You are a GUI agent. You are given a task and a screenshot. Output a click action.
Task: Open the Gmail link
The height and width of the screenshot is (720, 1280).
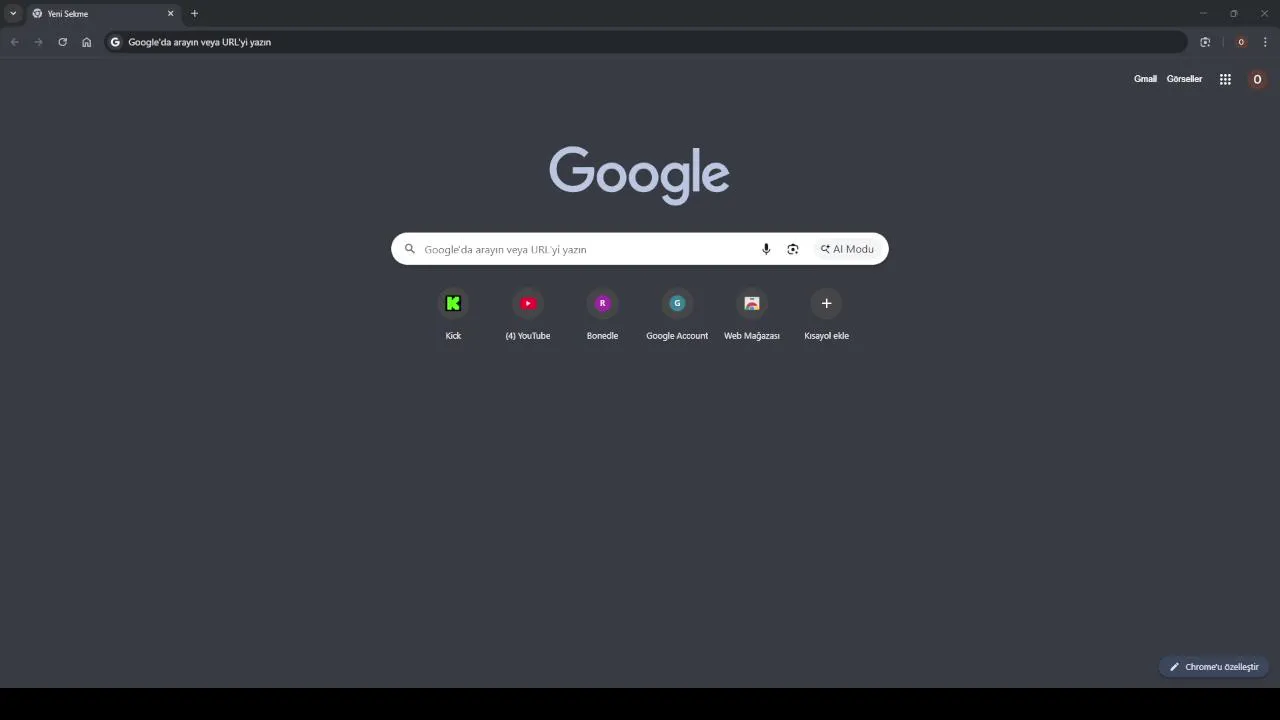click(1145, 79)
